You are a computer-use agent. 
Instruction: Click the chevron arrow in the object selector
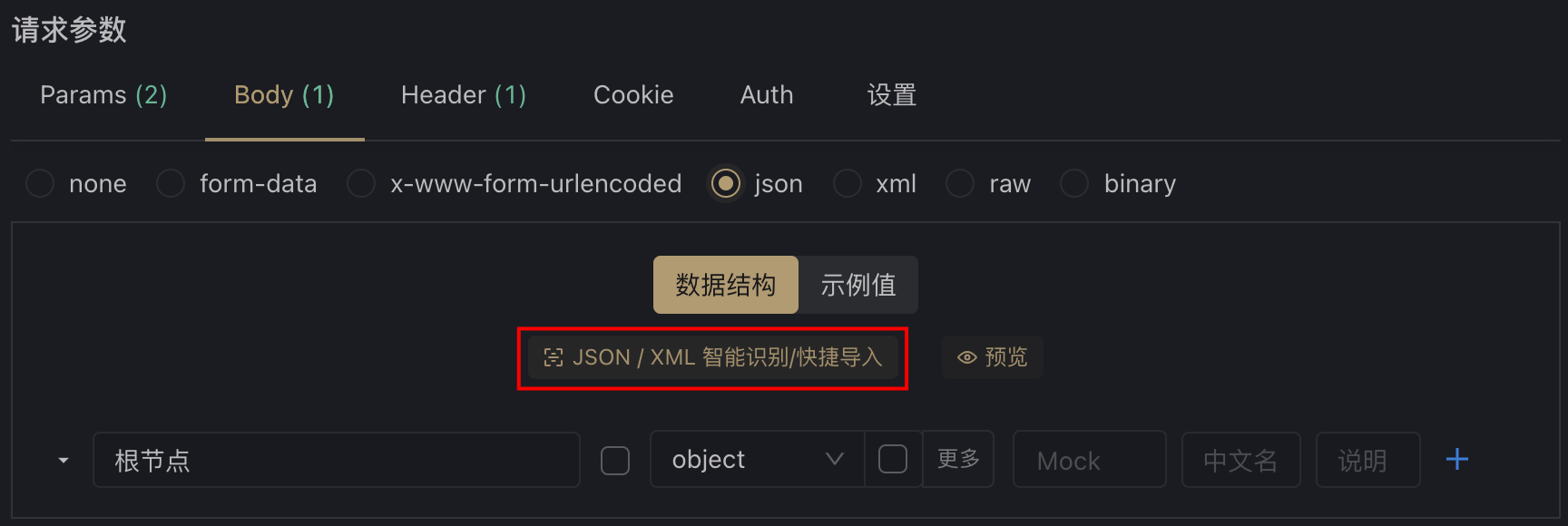[835, 460]
